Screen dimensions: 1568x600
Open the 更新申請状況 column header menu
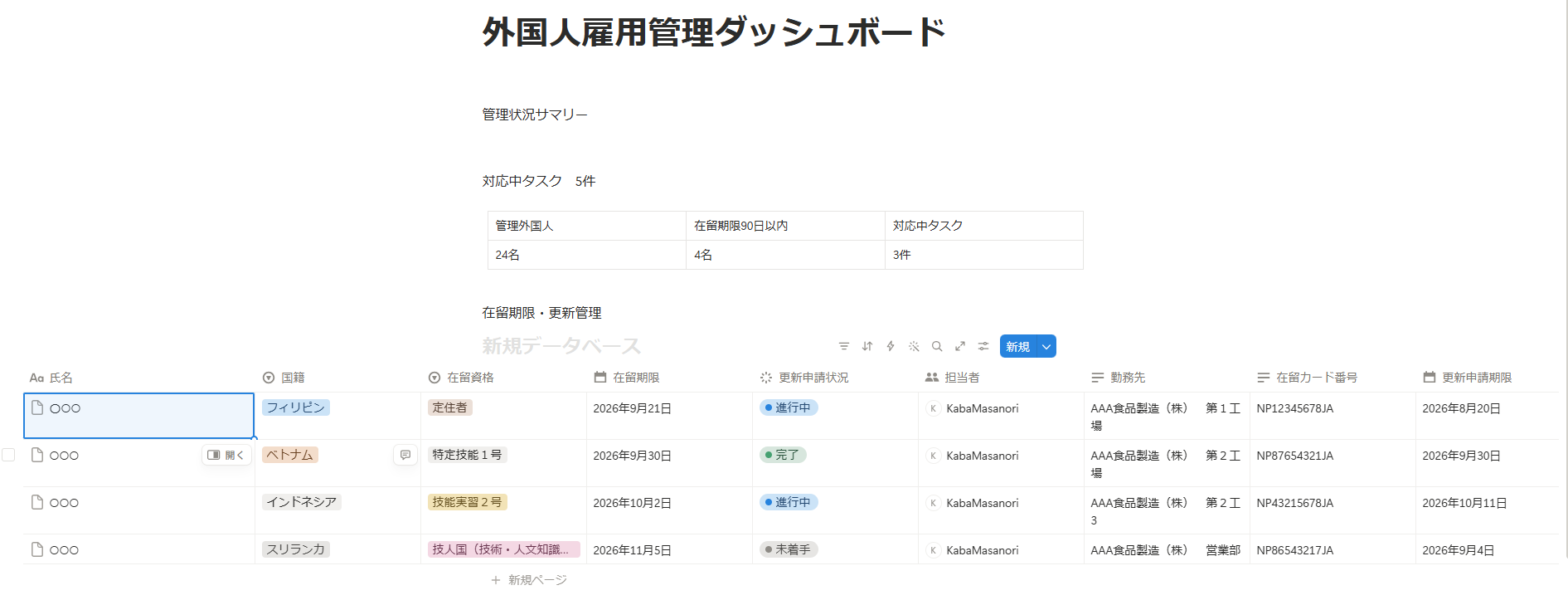[x=835, y=378]
